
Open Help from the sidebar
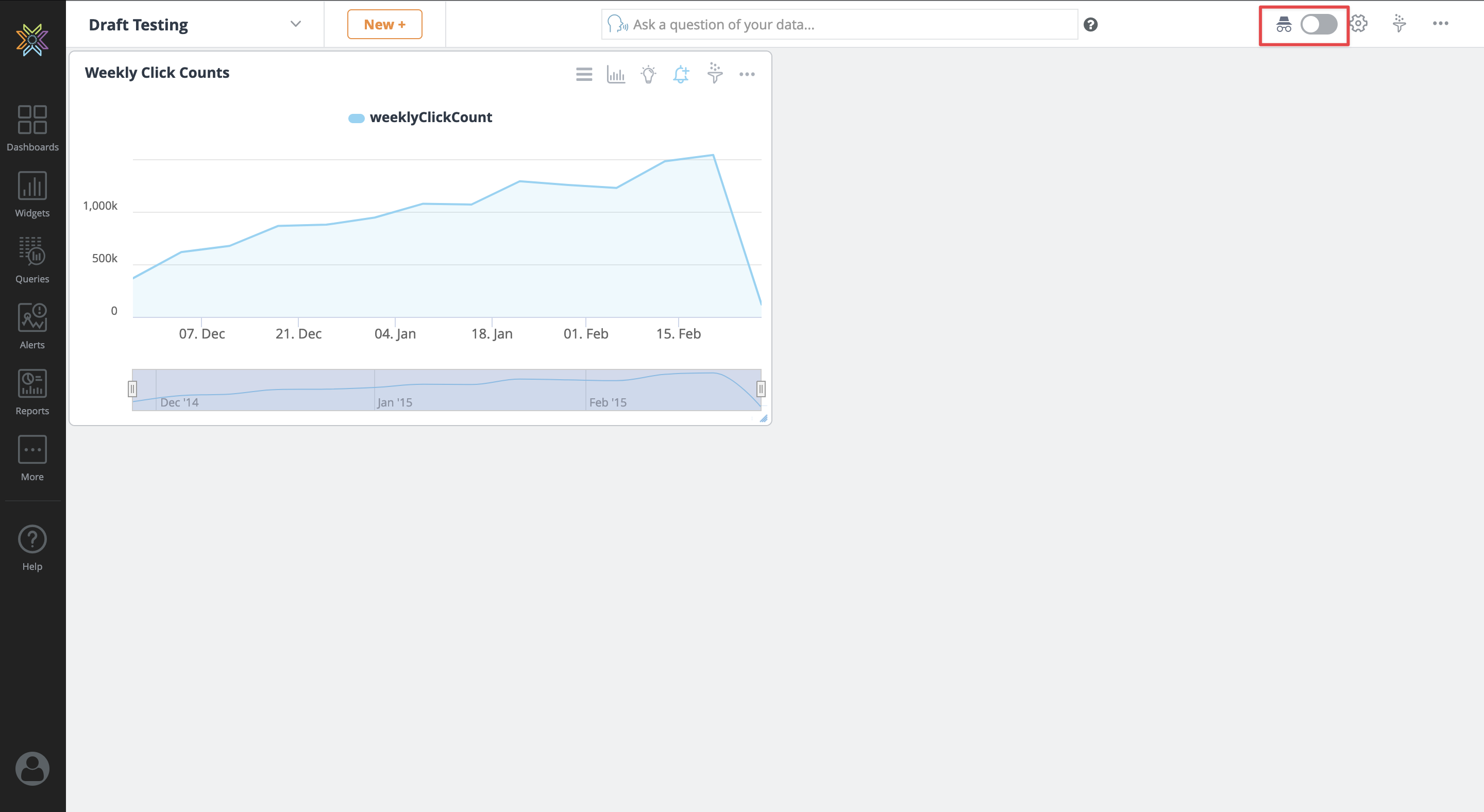[32, 548]
